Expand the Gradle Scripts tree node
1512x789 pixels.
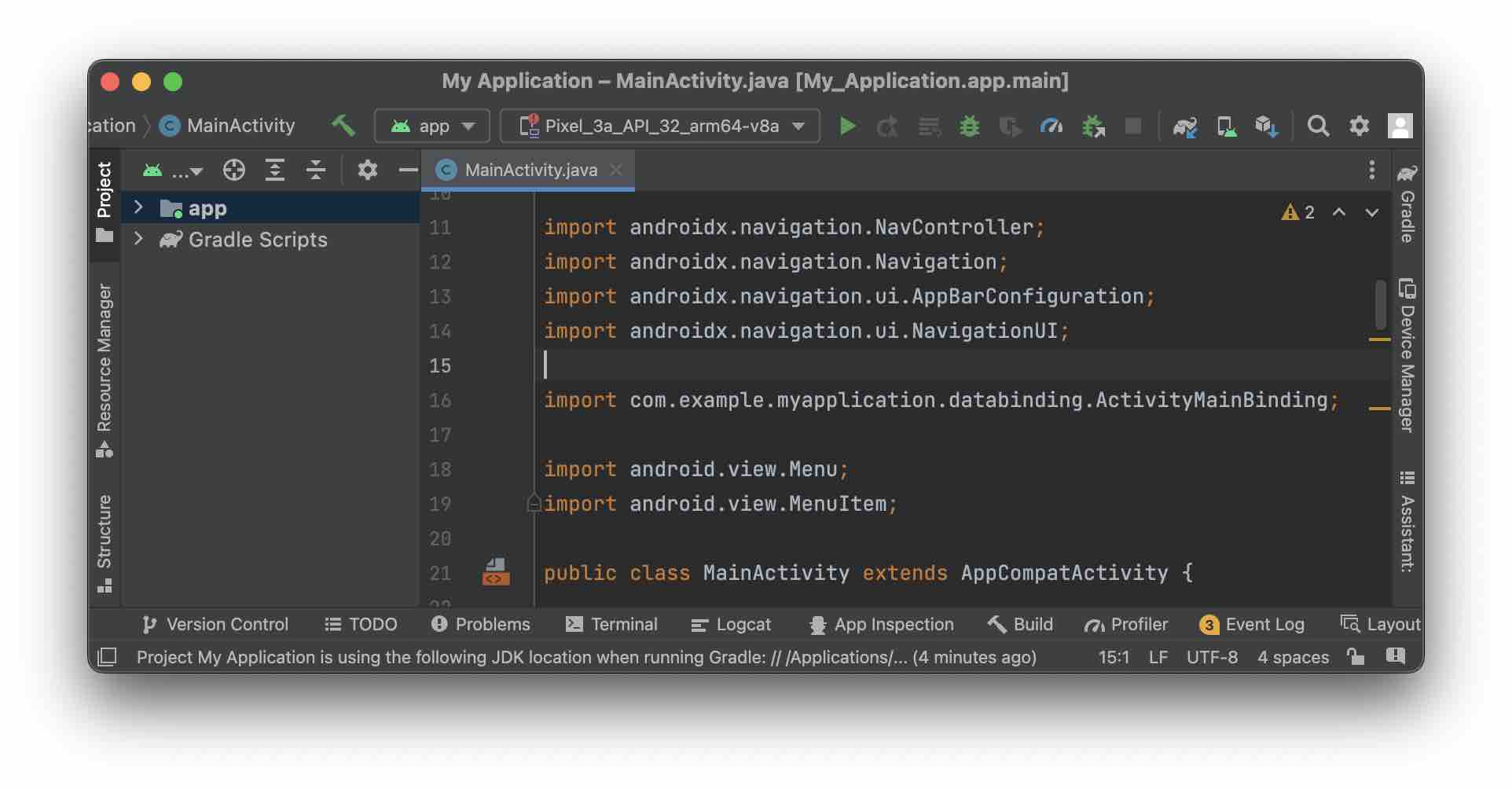pos(139,240)
